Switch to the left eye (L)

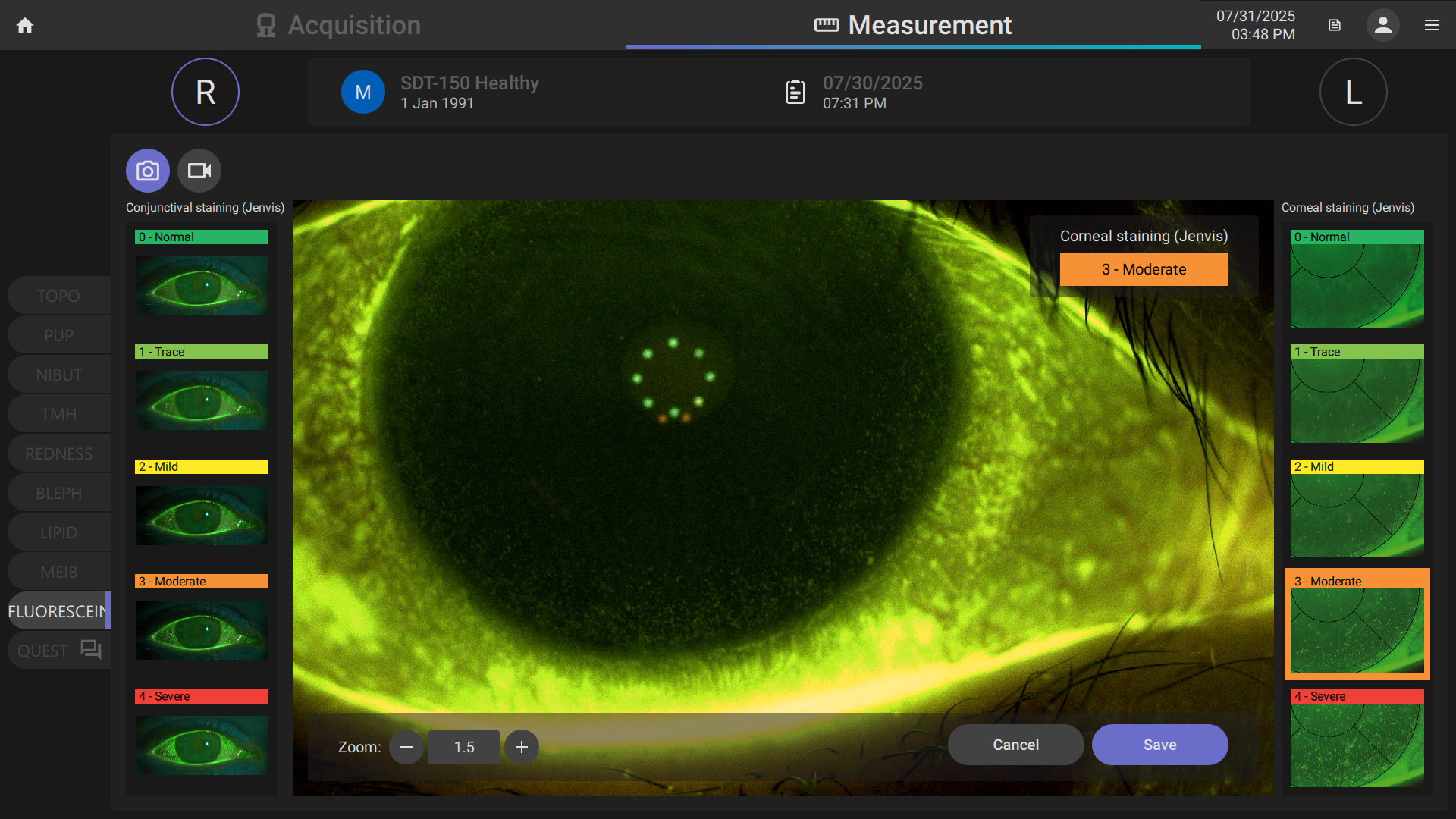(x=1353, y=91)
